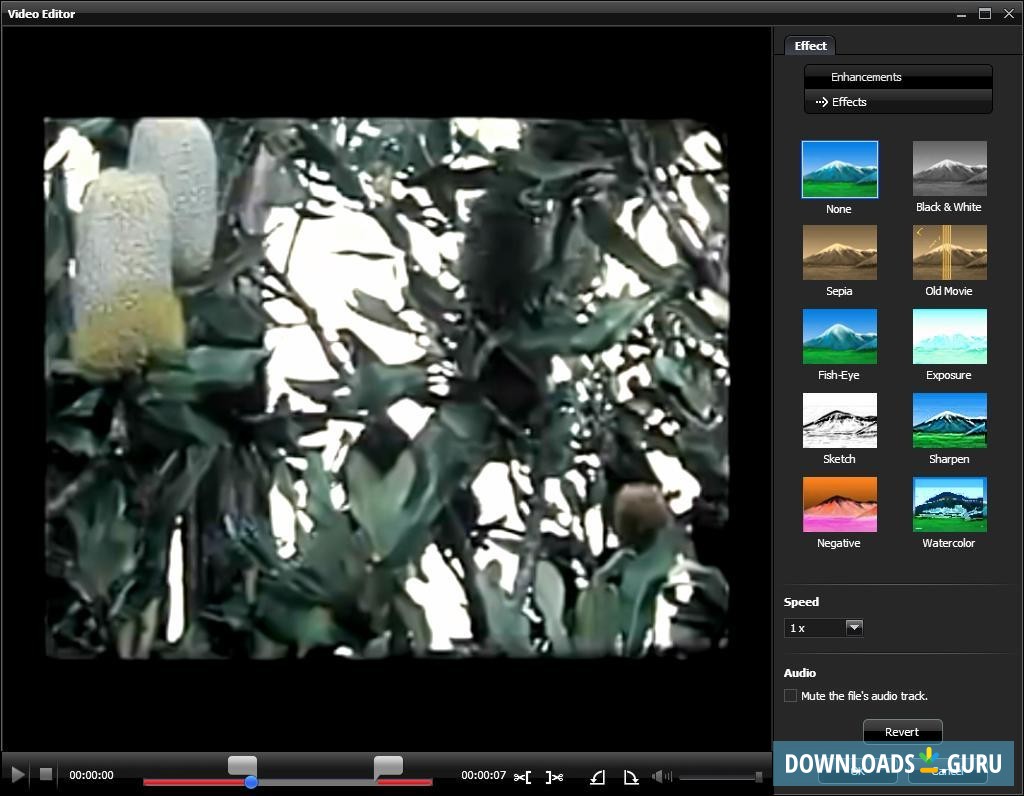Stop the video playback

click(46, 774)
